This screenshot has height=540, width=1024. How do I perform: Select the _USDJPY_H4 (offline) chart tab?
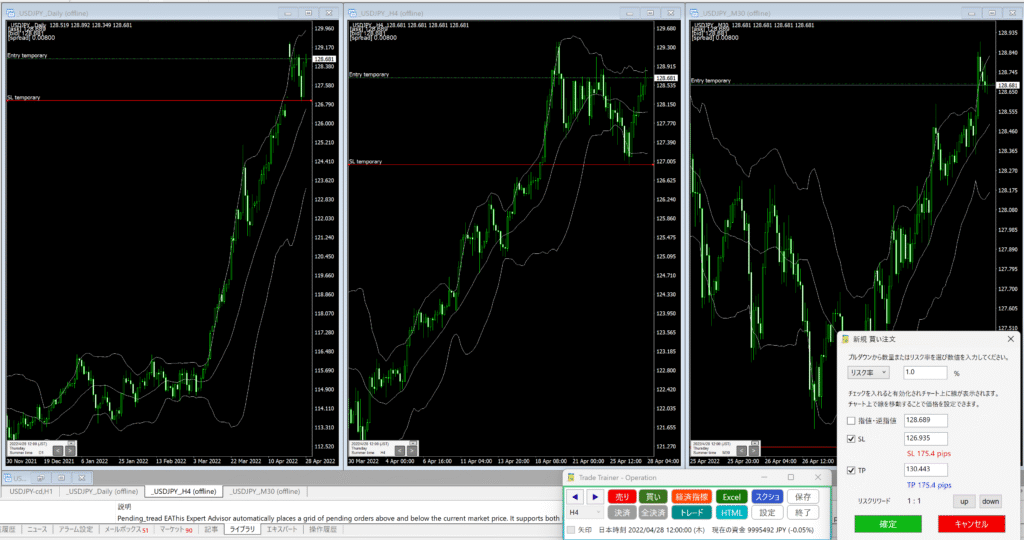184,492
